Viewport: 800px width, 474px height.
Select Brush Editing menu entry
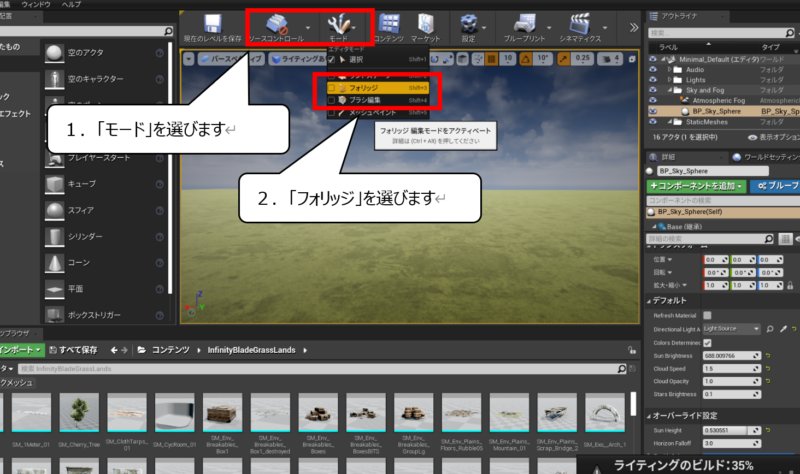point(378,100)
